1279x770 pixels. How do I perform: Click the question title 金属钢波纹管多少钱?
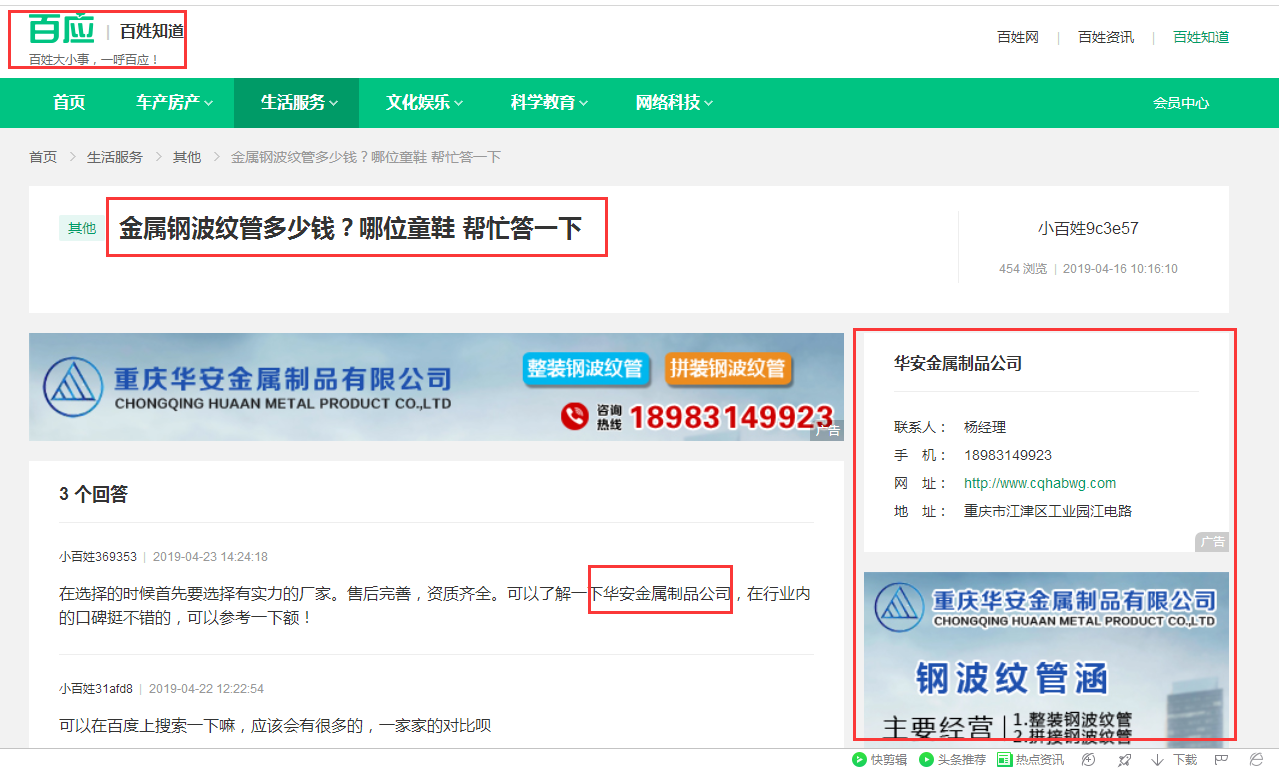350,228
